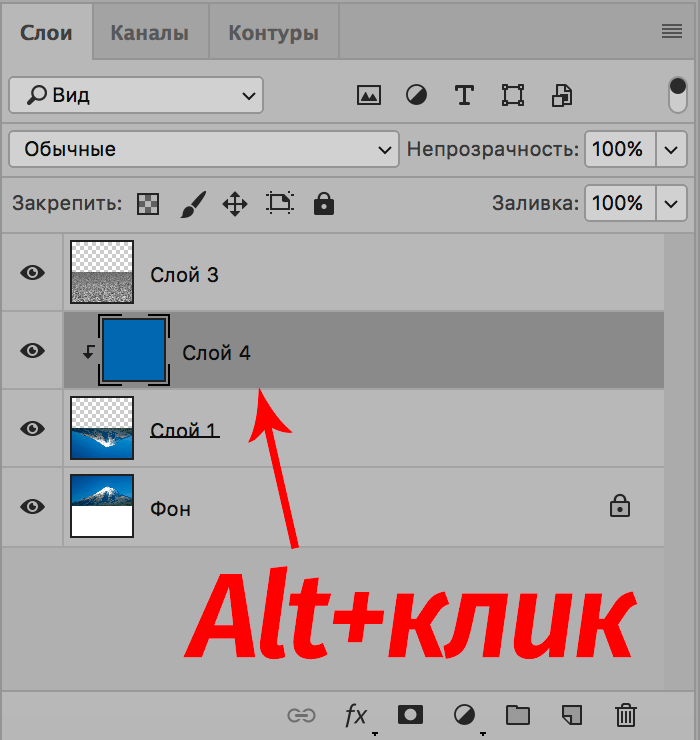Switch to the Каналы tab

pyautogui.click(x=149, y=33)
